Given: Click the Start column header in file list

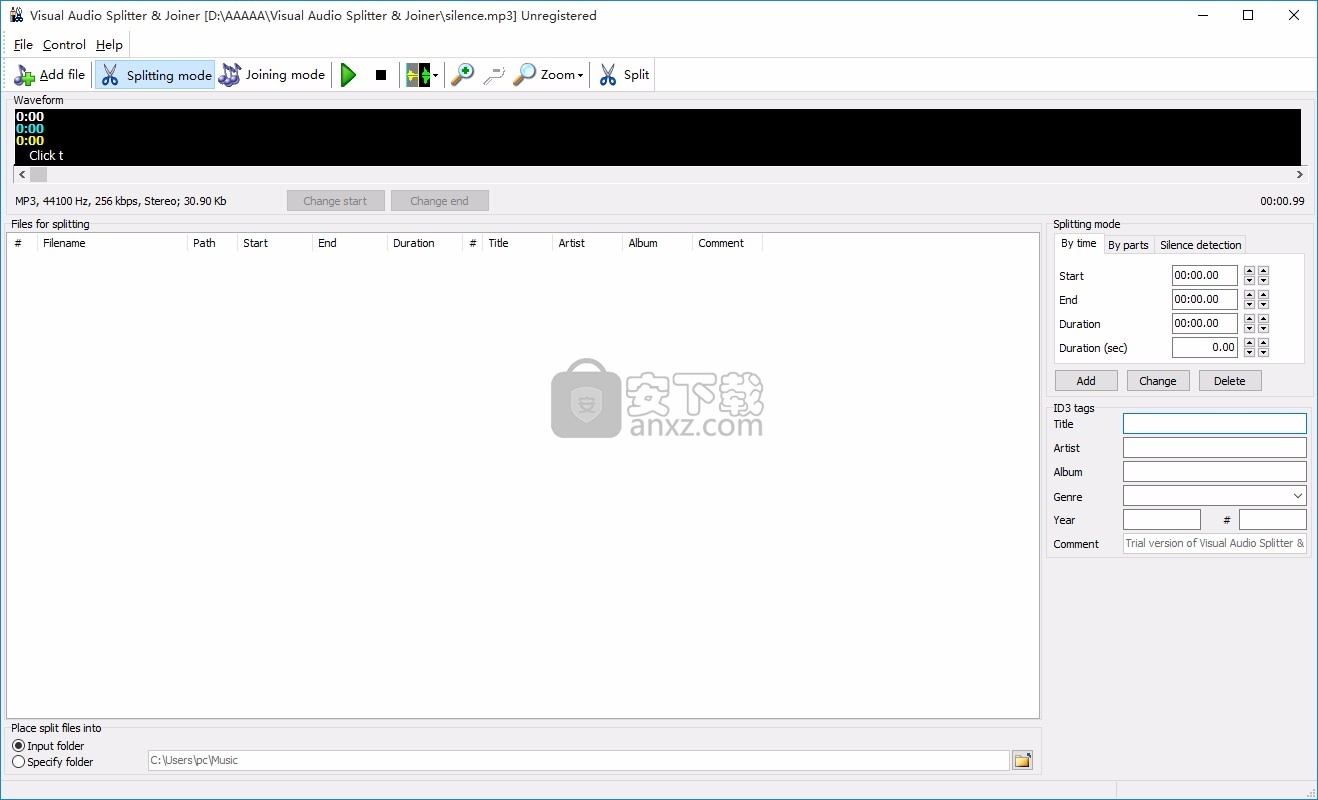Looking at the screenshot, I should [275, 243].
